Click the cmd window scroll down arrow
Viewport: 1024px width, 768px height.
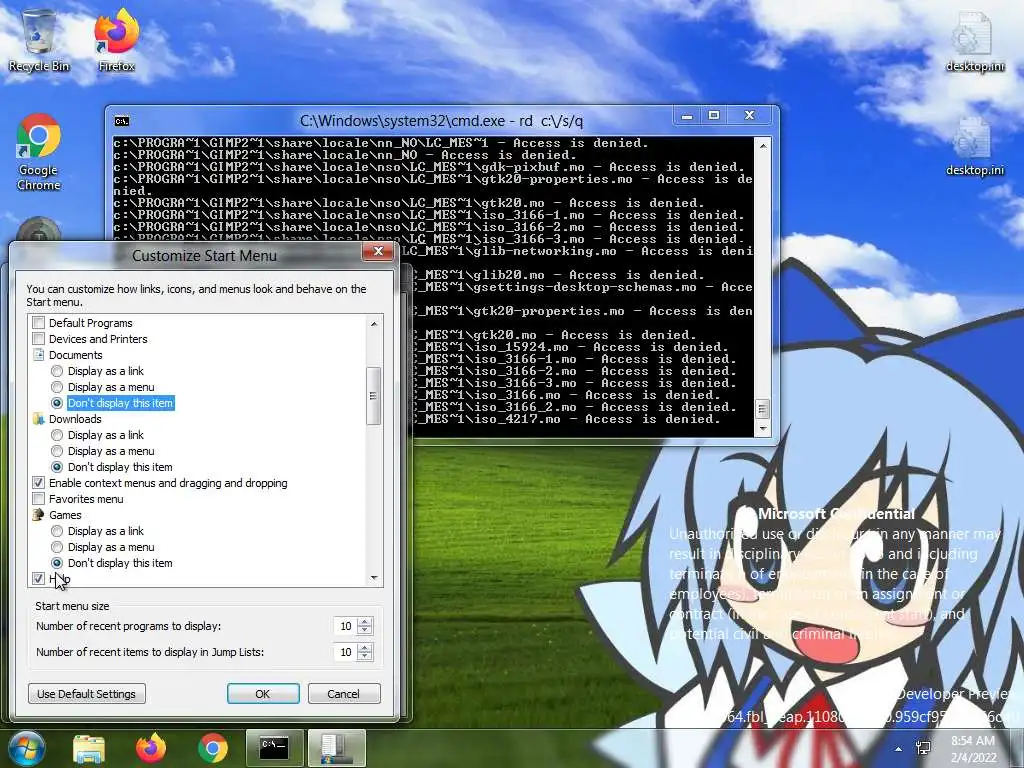762,428
